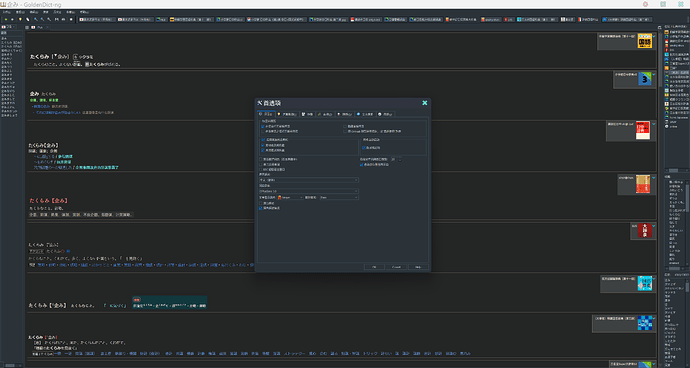Click the dark red dictionary cover icon
Image resolution: width=690 pixels, height=368 pixels.
click(x=645, y=231)
